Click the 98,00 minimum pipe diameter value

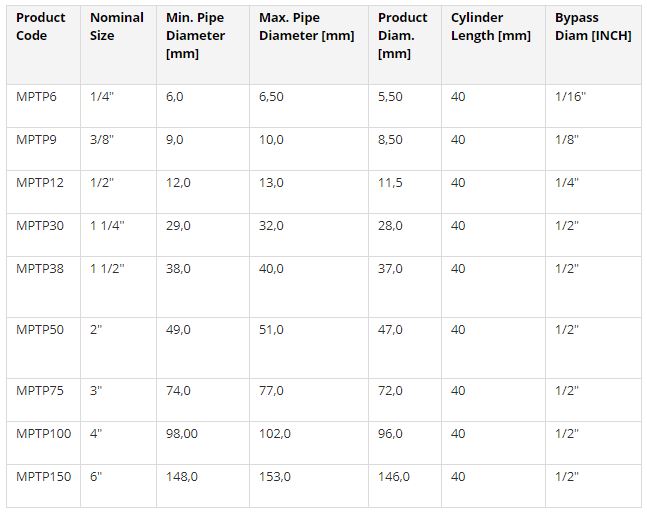184,434
